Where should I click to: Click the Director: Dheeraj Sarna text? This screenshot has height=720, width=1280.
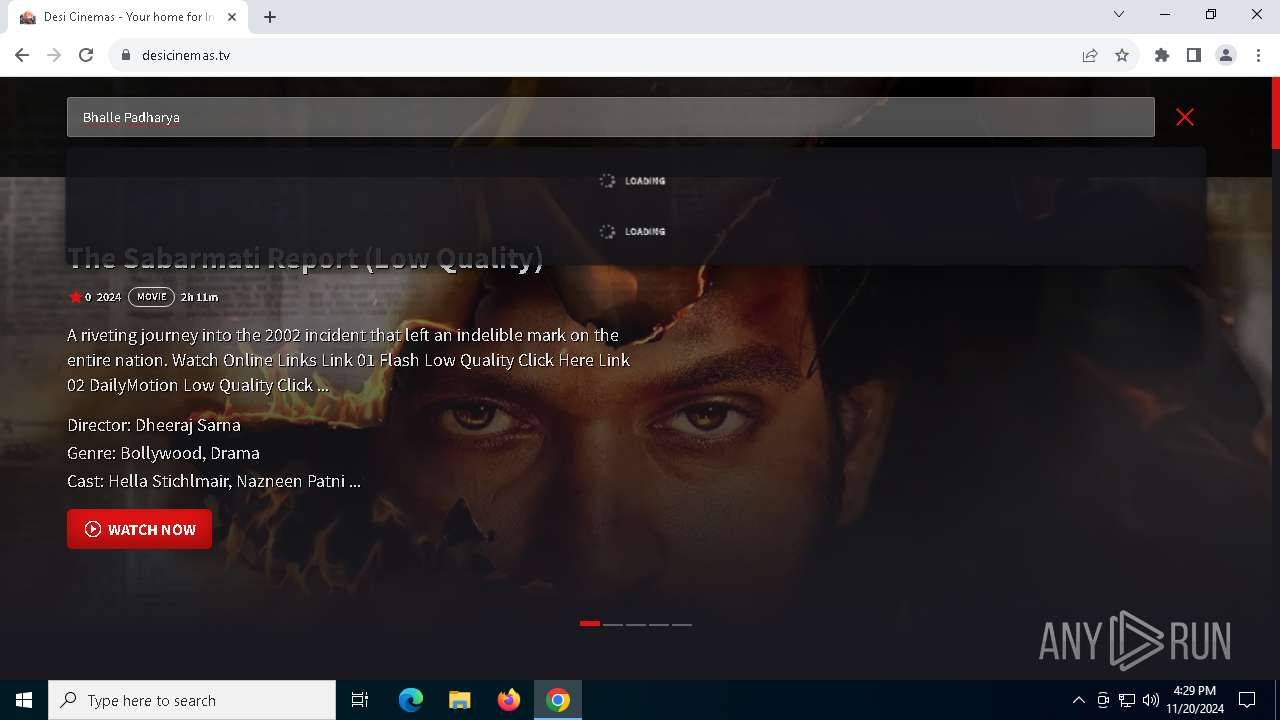[154, 425]
